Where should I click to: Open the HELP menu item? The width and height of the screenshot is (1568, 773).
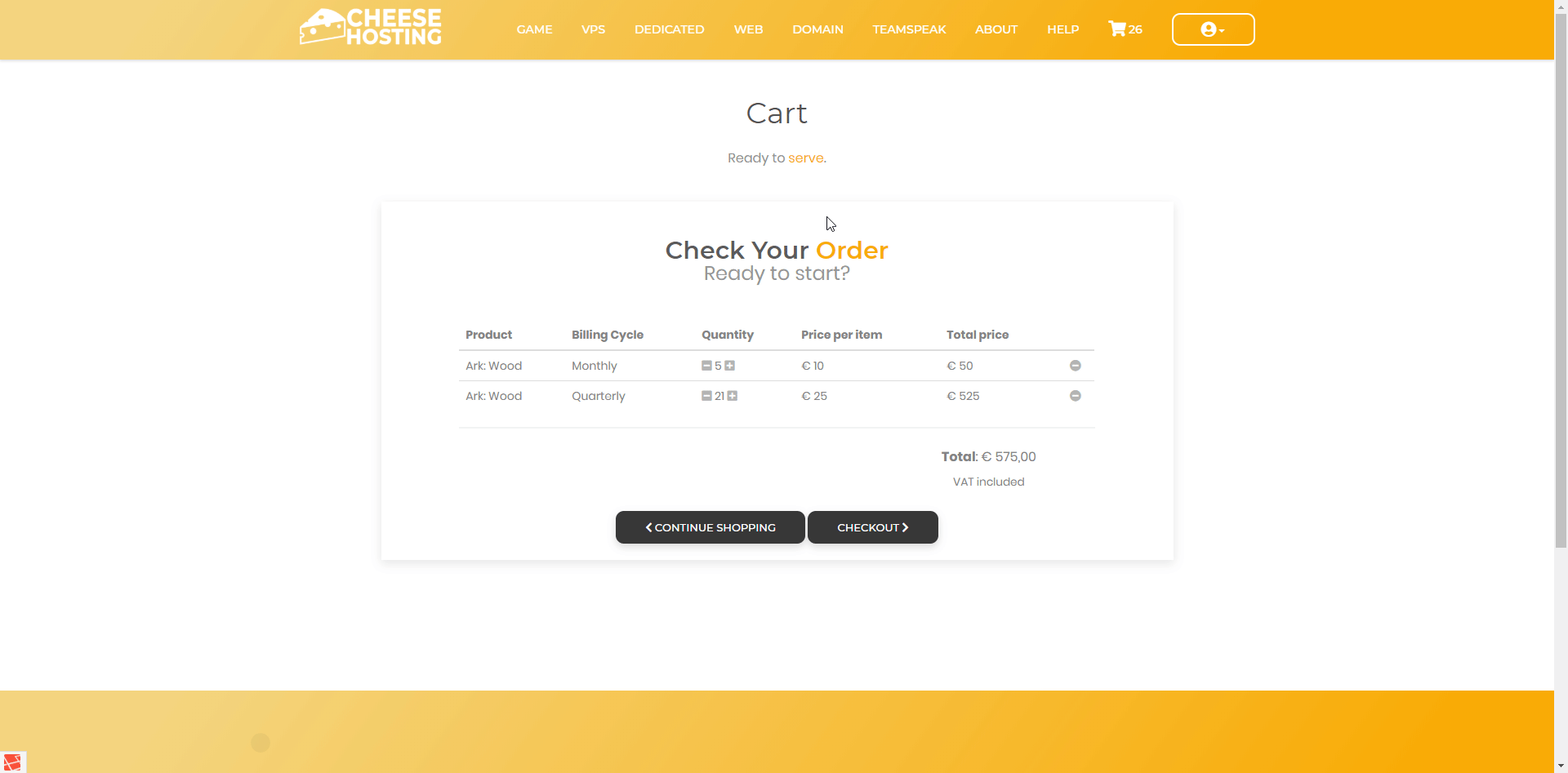click(1062, 29)
